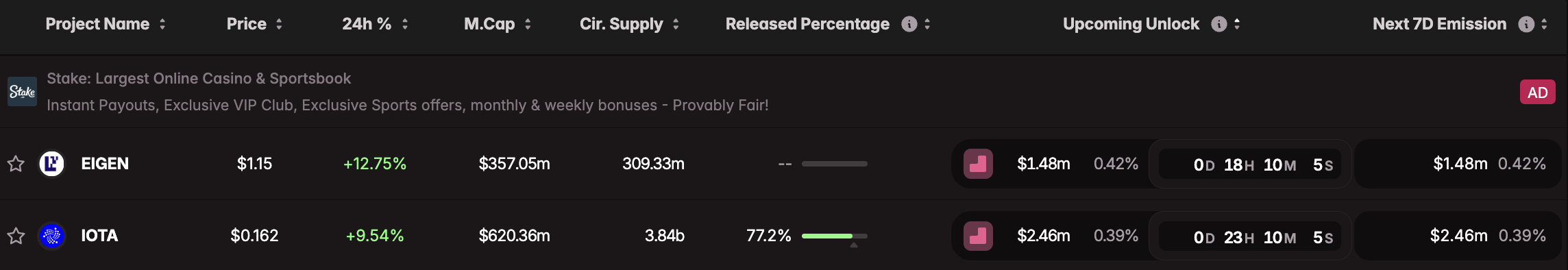The height and width of the screenshot is (270, 1568).
Task: Add EIGEN to favorites with star icon
Action: [x=16, y=164]
